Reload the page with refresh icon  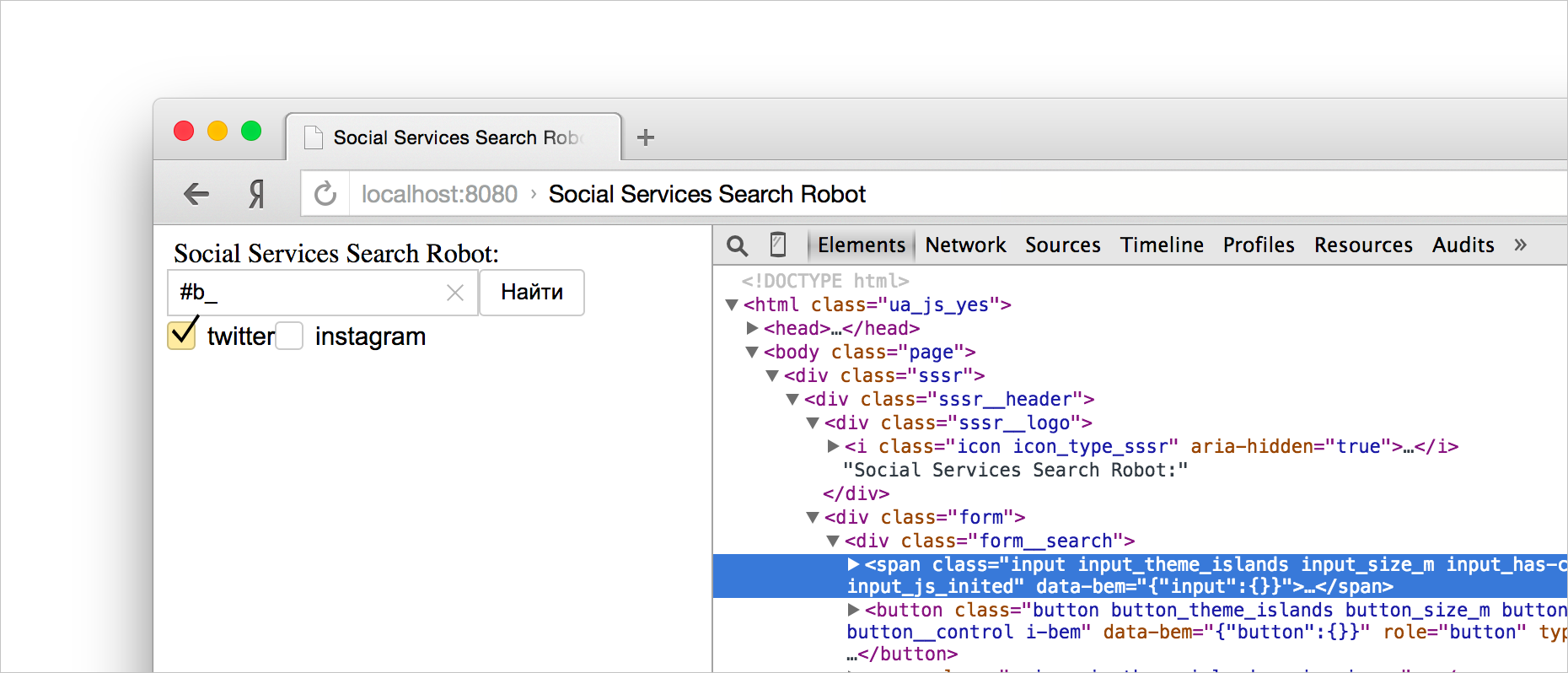[x=325, y=194]
